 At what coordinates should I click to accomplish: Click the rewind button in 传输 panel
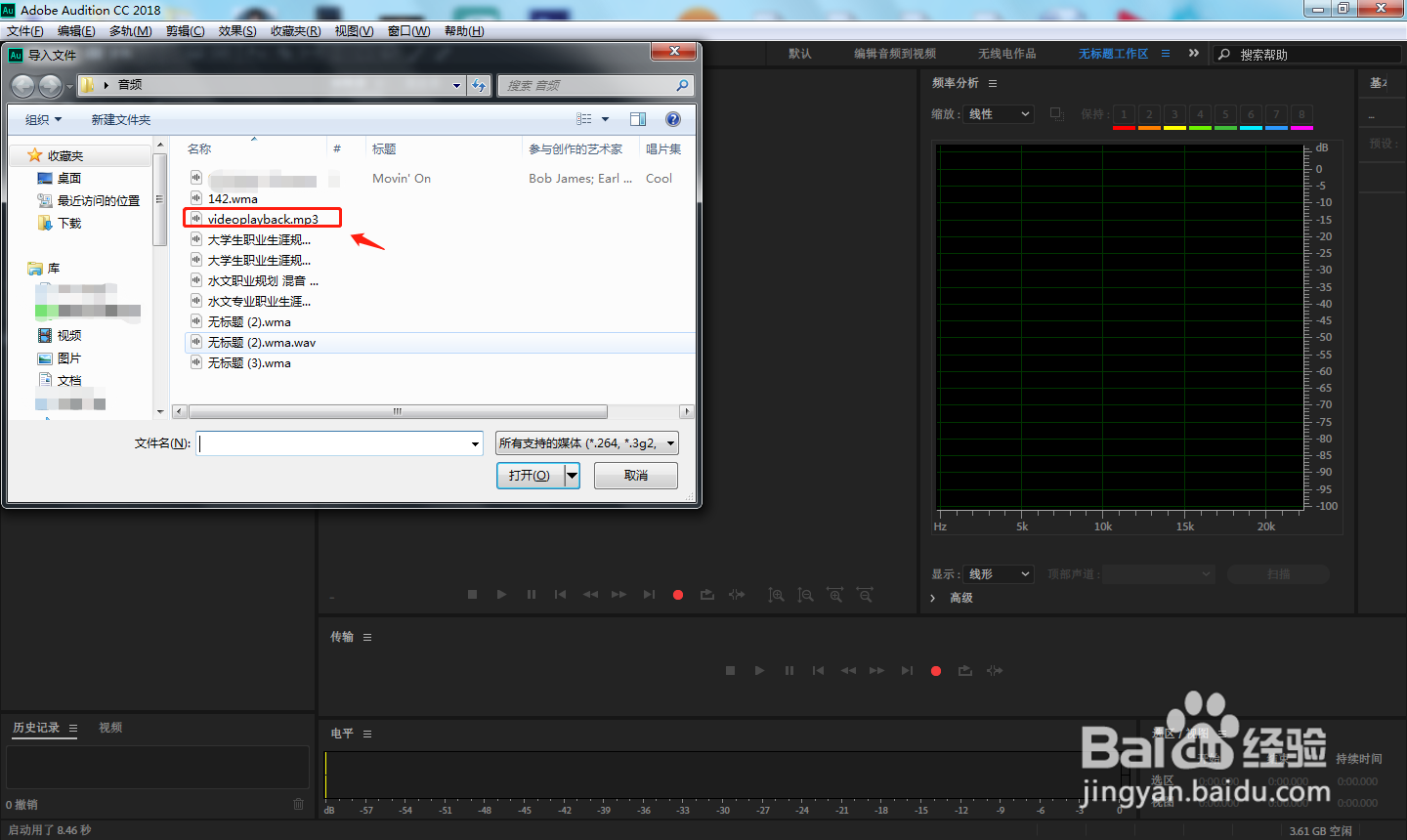848,671
